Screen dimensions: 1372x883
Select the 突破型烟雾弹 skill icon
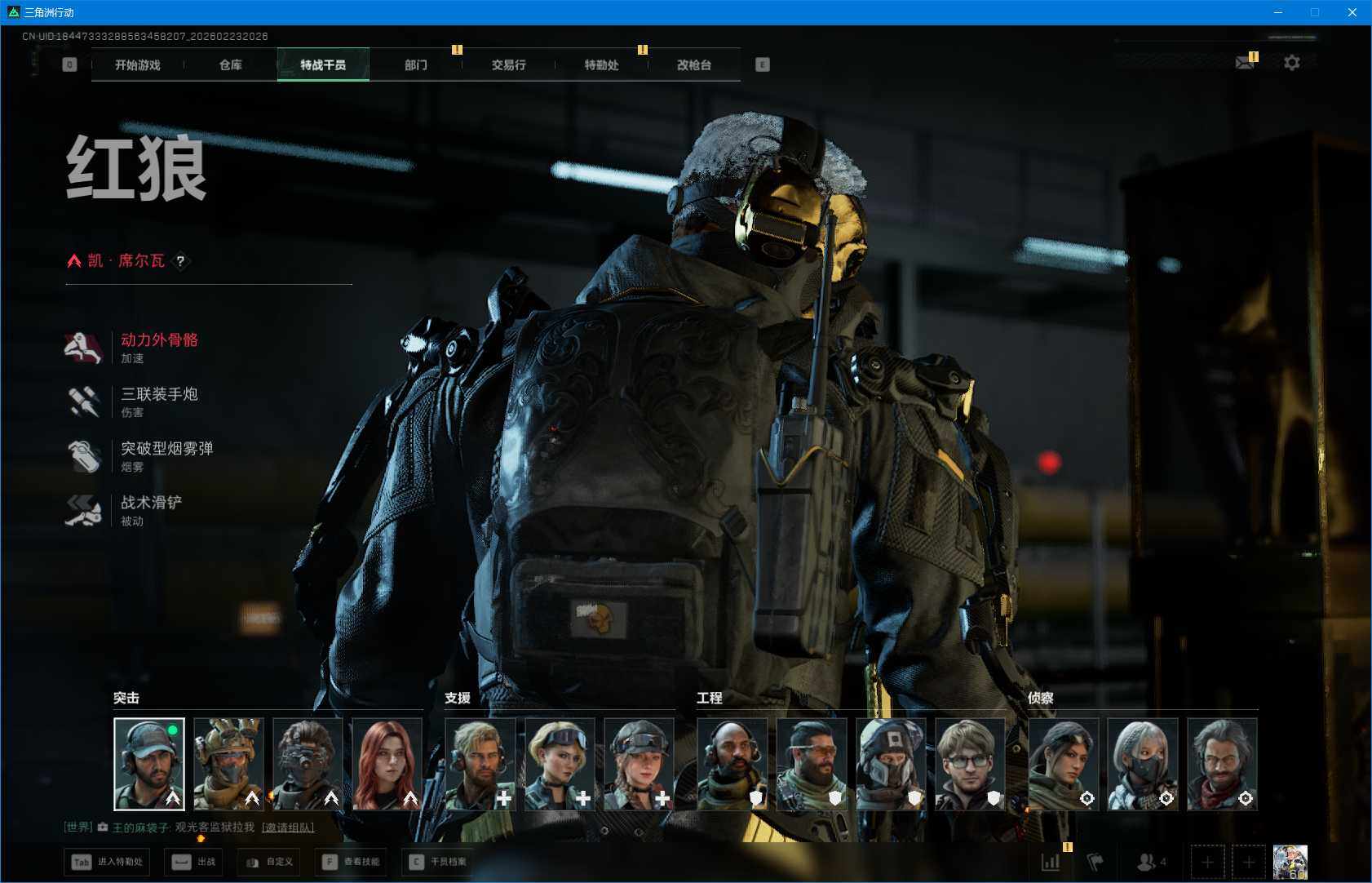pyautogui.click(x=83, y=456)
